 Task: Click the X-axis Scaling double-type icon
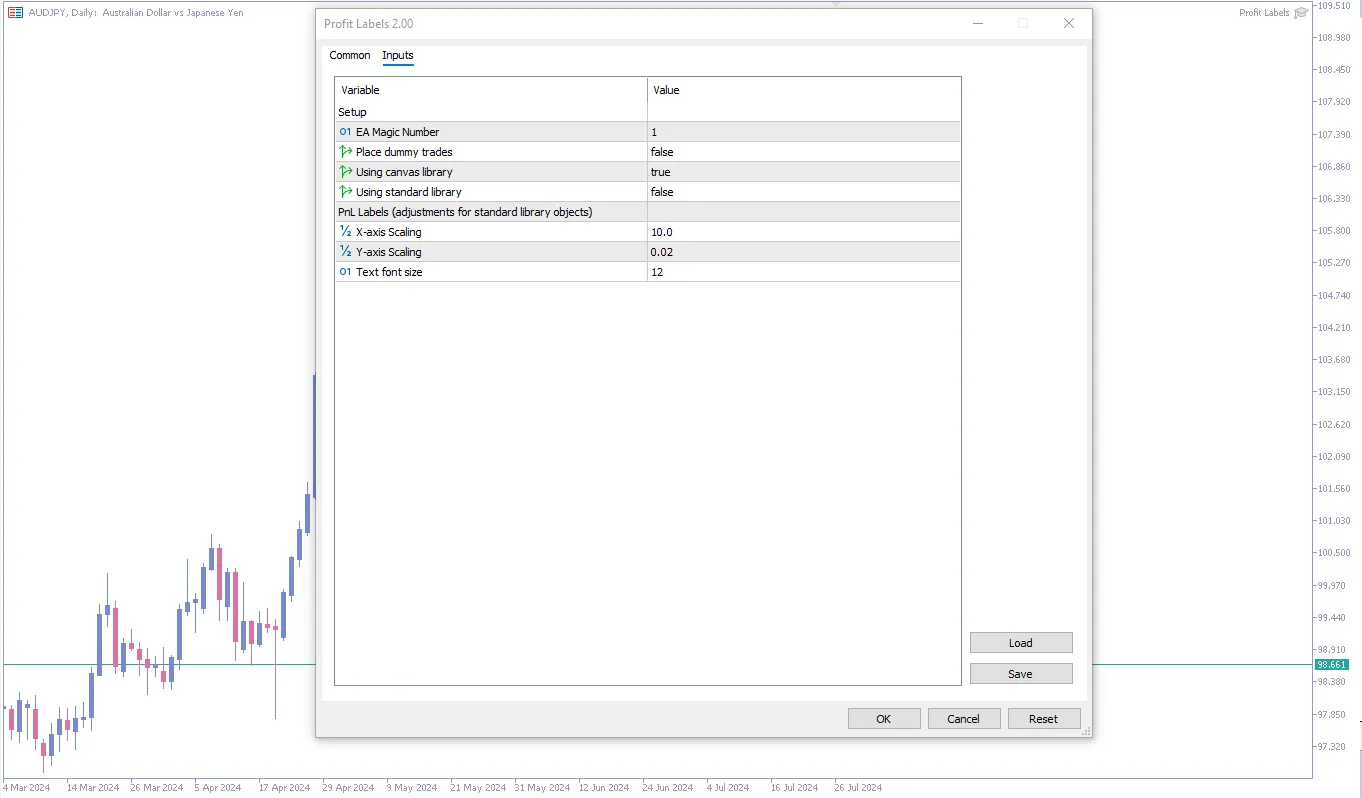pyautogui.click(x=345, y=232)
